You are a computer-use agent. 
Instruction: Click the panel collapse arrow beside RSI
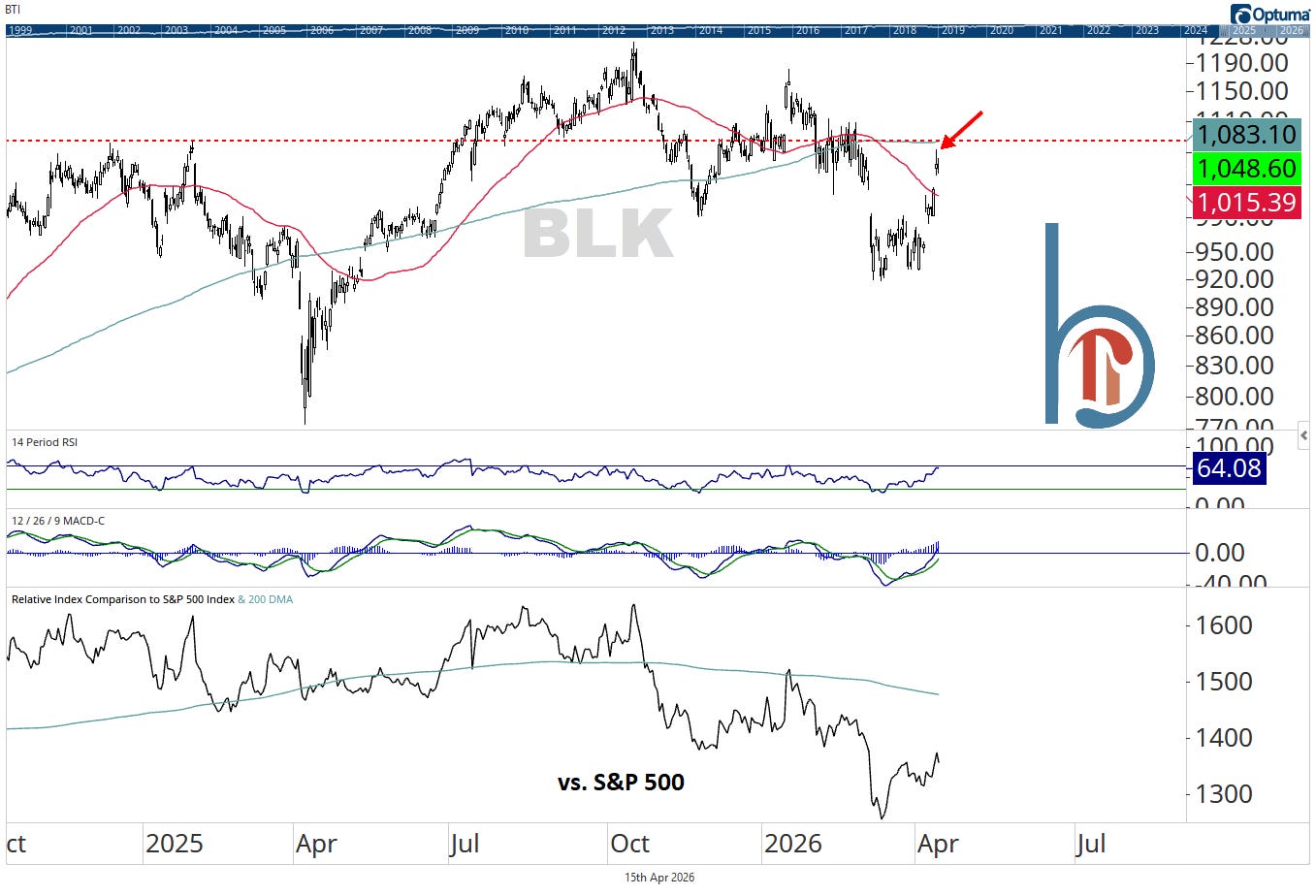1303,436
